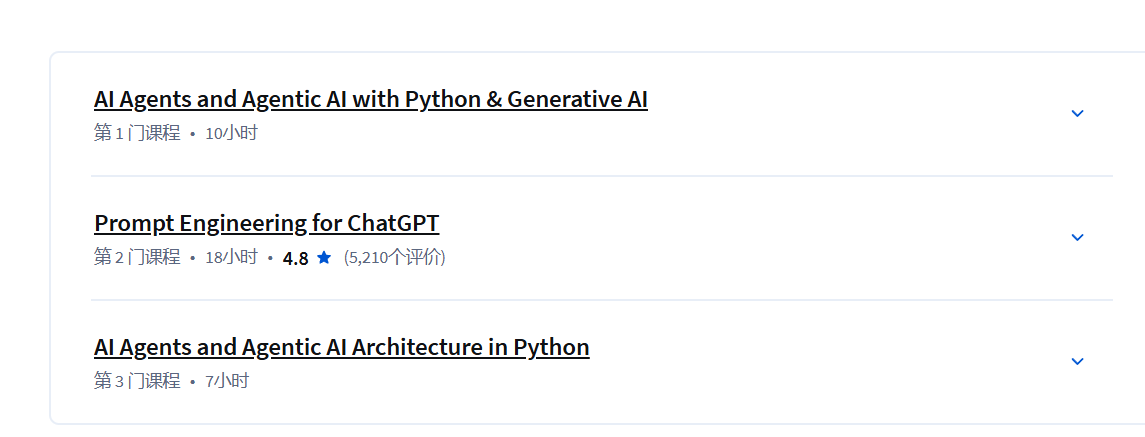The height and width of the screenshot is (437, 1145).
Task: Expand the AI Agents Architecture course chevron
Action: (1077, 362)
